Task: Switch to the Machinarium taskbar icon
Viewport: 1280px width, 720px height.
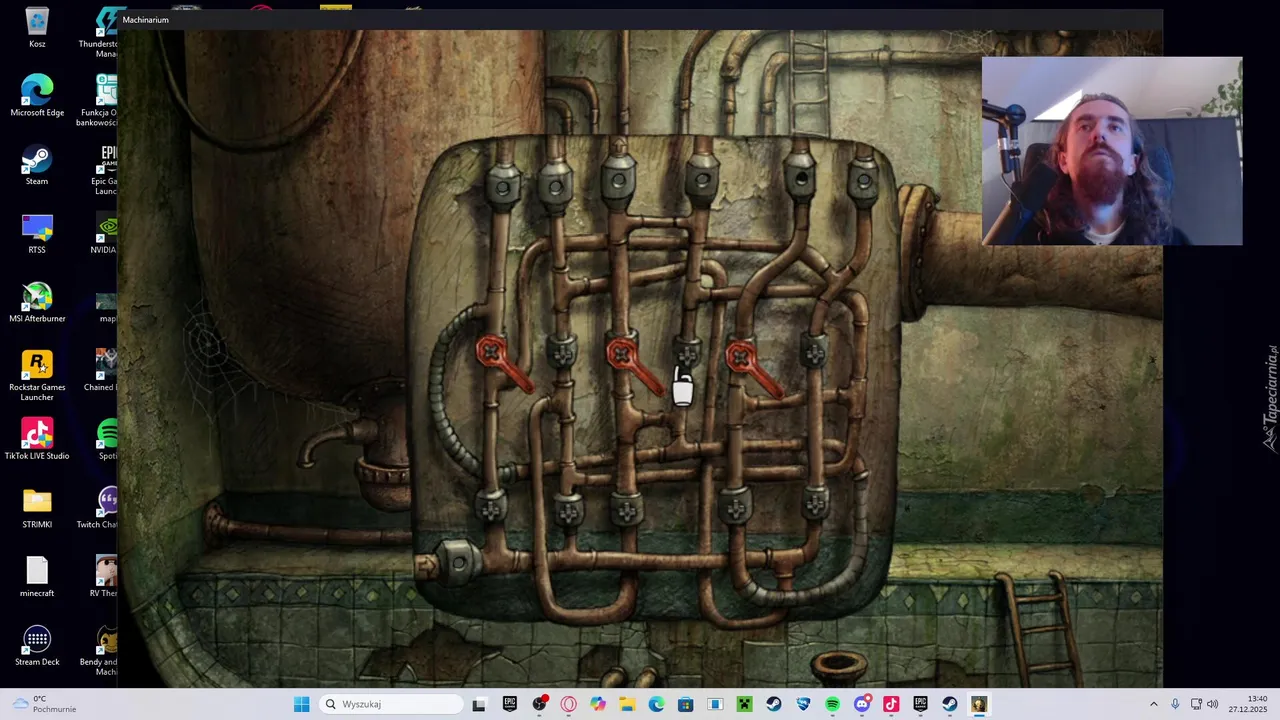Action: point(978,704)
